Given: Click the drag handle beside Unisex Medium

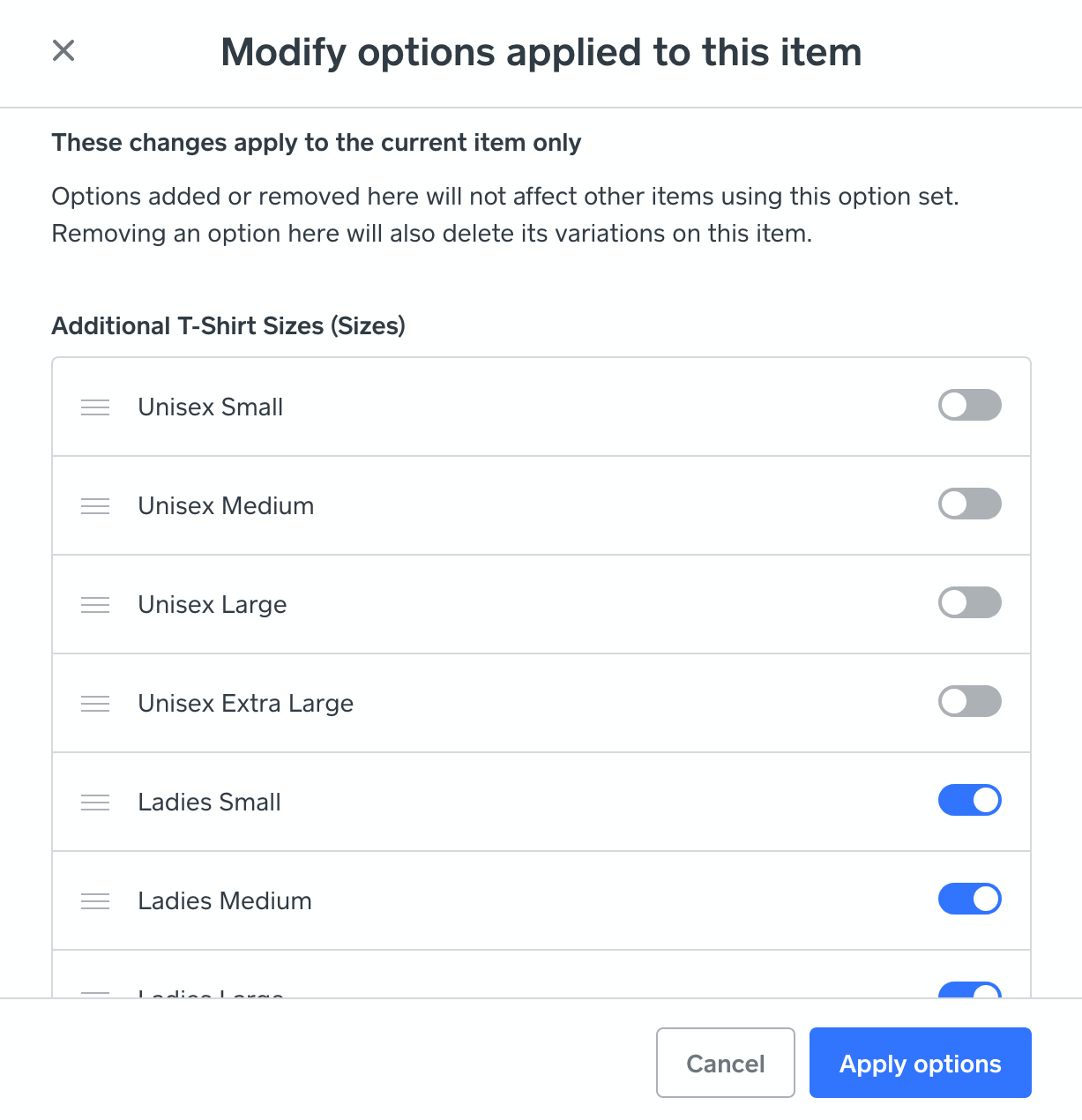Looking at the screenshot, I should 95,506.
